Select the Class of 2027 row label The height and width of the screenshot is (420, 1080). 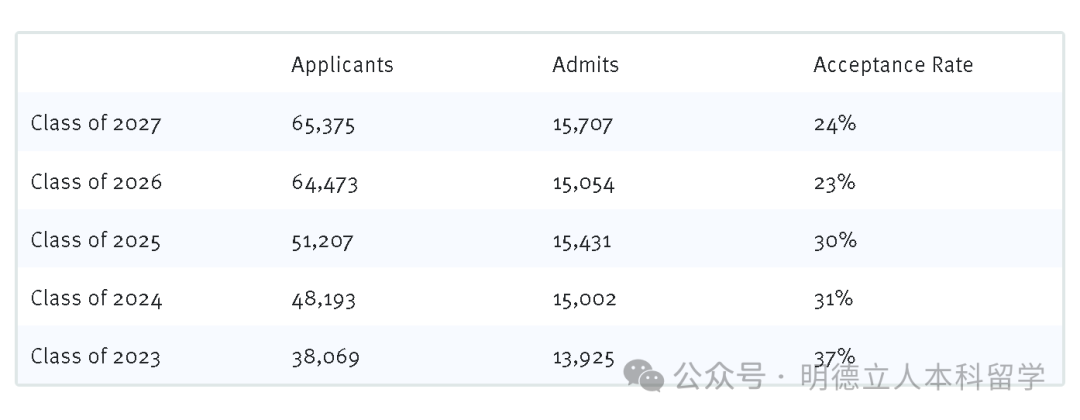[x=96, y=124]
